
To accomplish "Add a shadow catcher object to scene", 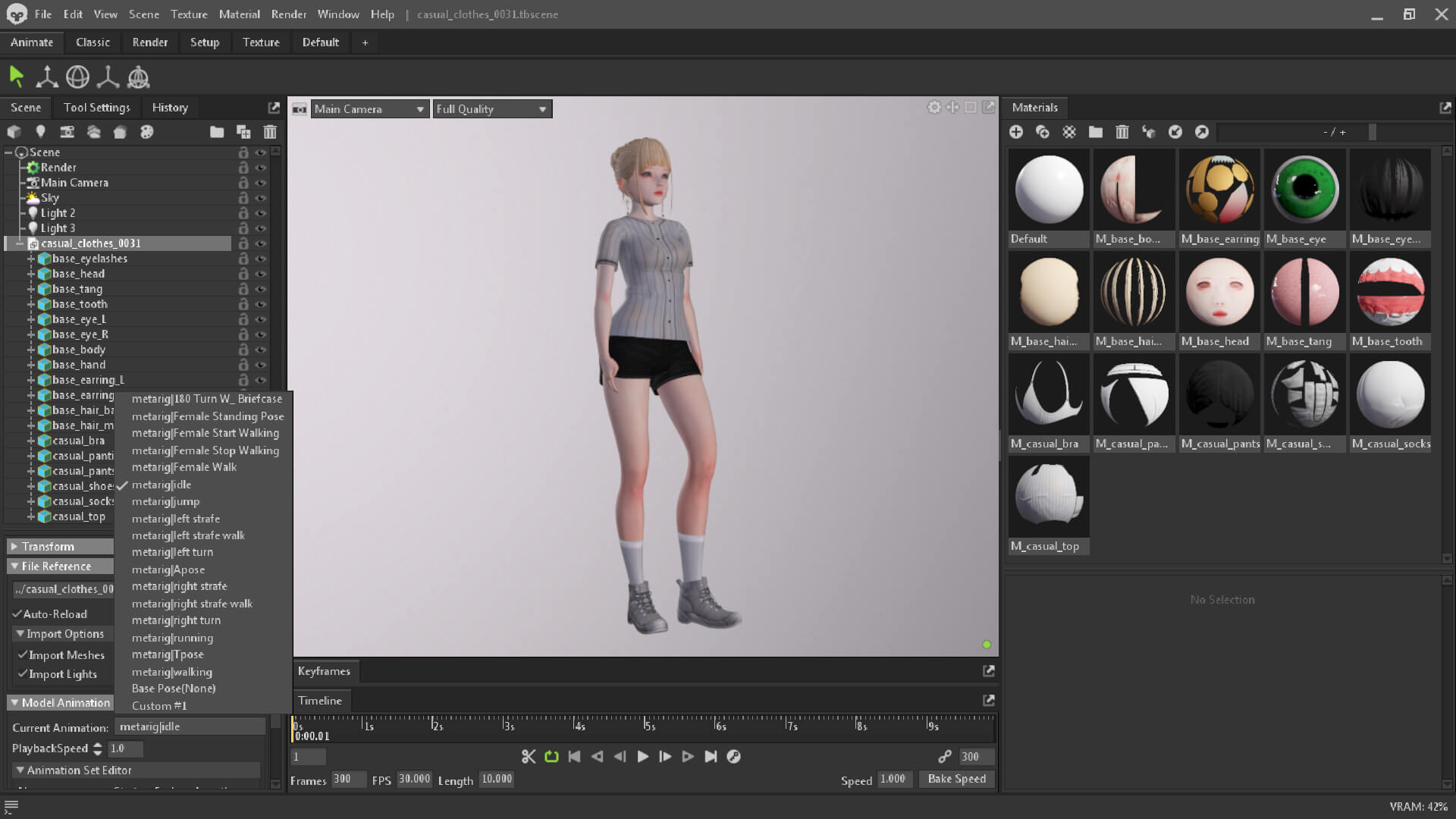I will (x=120, y=132).
